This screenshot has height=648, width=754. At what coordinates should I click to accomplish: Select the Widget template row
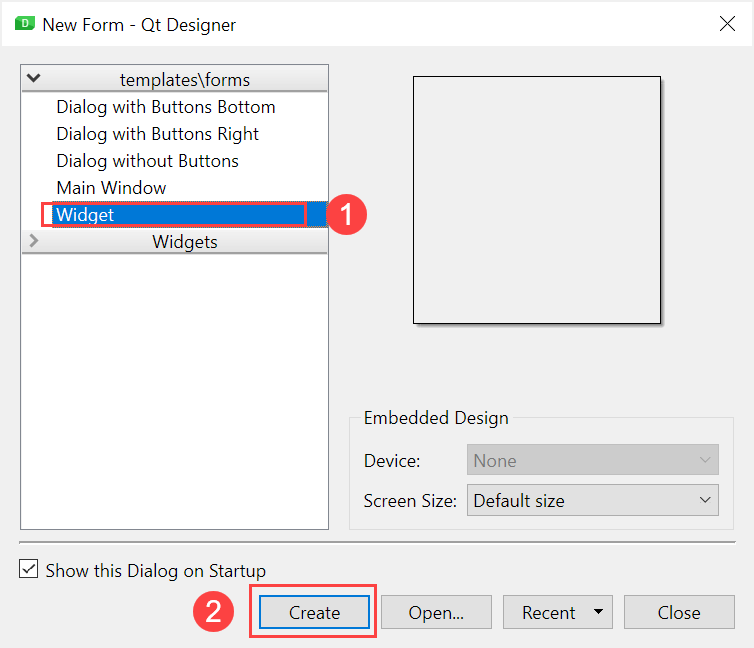pos(189,214)
